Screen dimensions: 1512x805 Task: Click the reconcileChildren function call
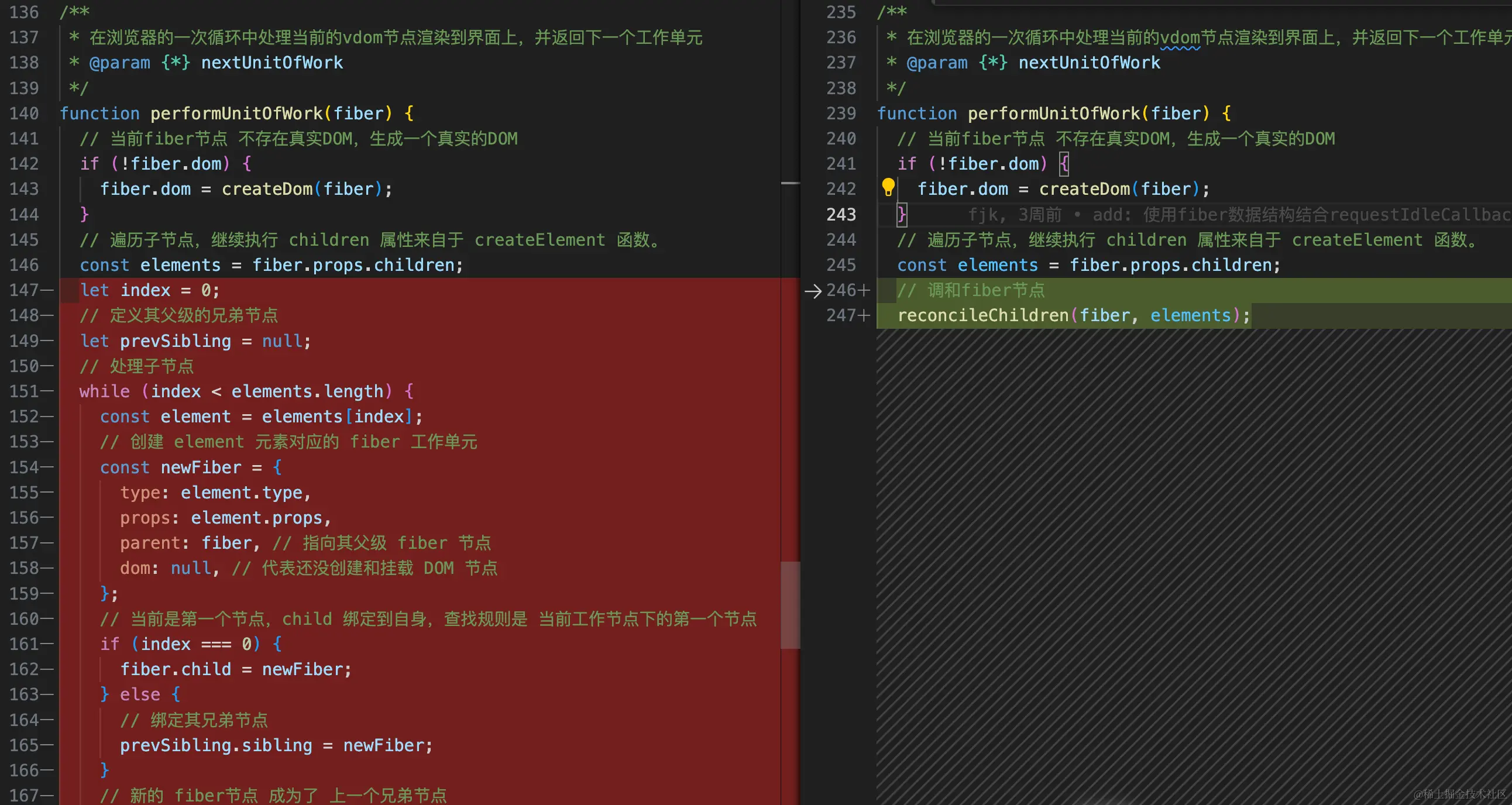click(x=982, y=316)
